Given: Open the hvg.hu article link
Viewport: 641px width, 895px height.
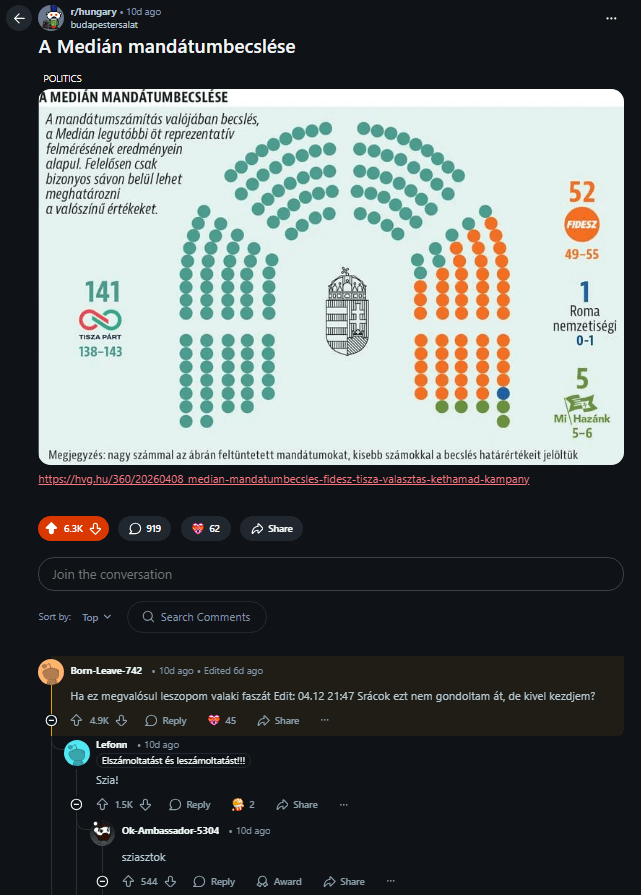Looking at the screenshot, I should pyautogui.click(x=283, y=479).
